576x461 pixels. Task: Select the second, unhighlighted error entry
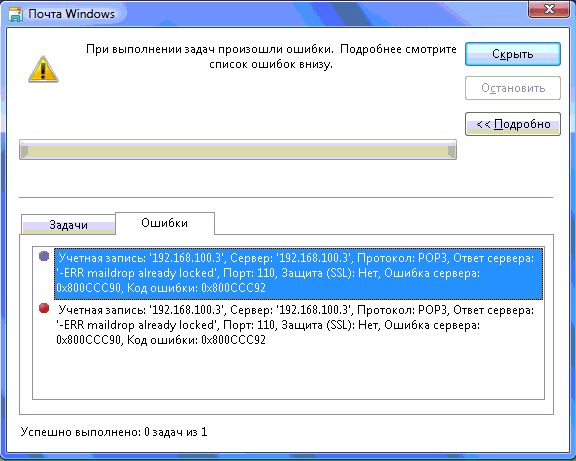click(295, 325)
